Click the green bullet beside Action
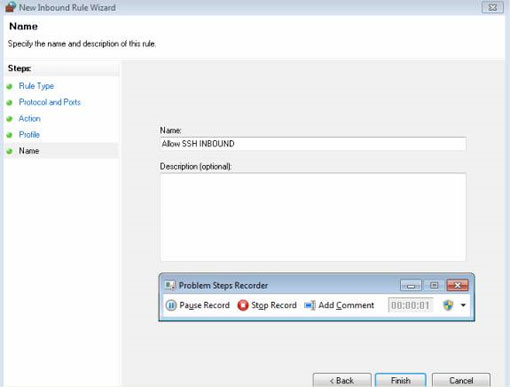 point(9,119)
